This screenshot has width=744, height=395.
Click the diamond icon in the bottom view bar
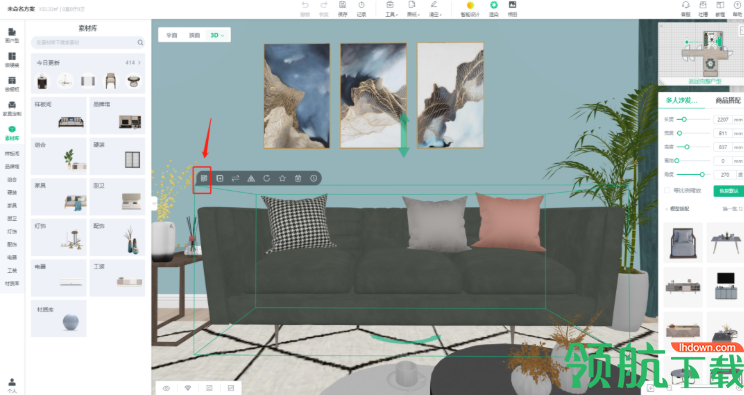(x=188, y=388)
